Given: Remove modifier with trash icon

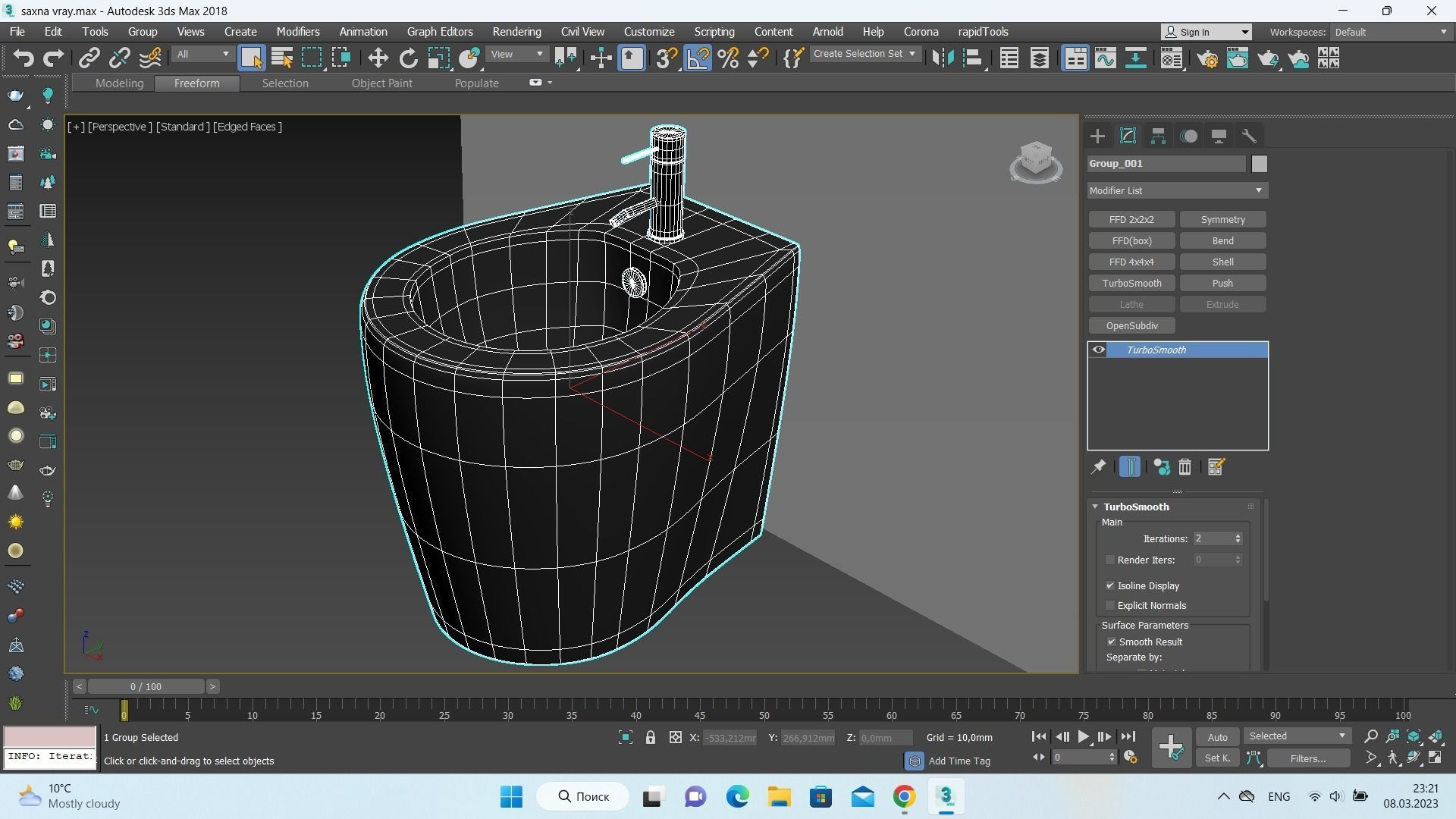Looking at the screenshot, I should (1185, 467).
